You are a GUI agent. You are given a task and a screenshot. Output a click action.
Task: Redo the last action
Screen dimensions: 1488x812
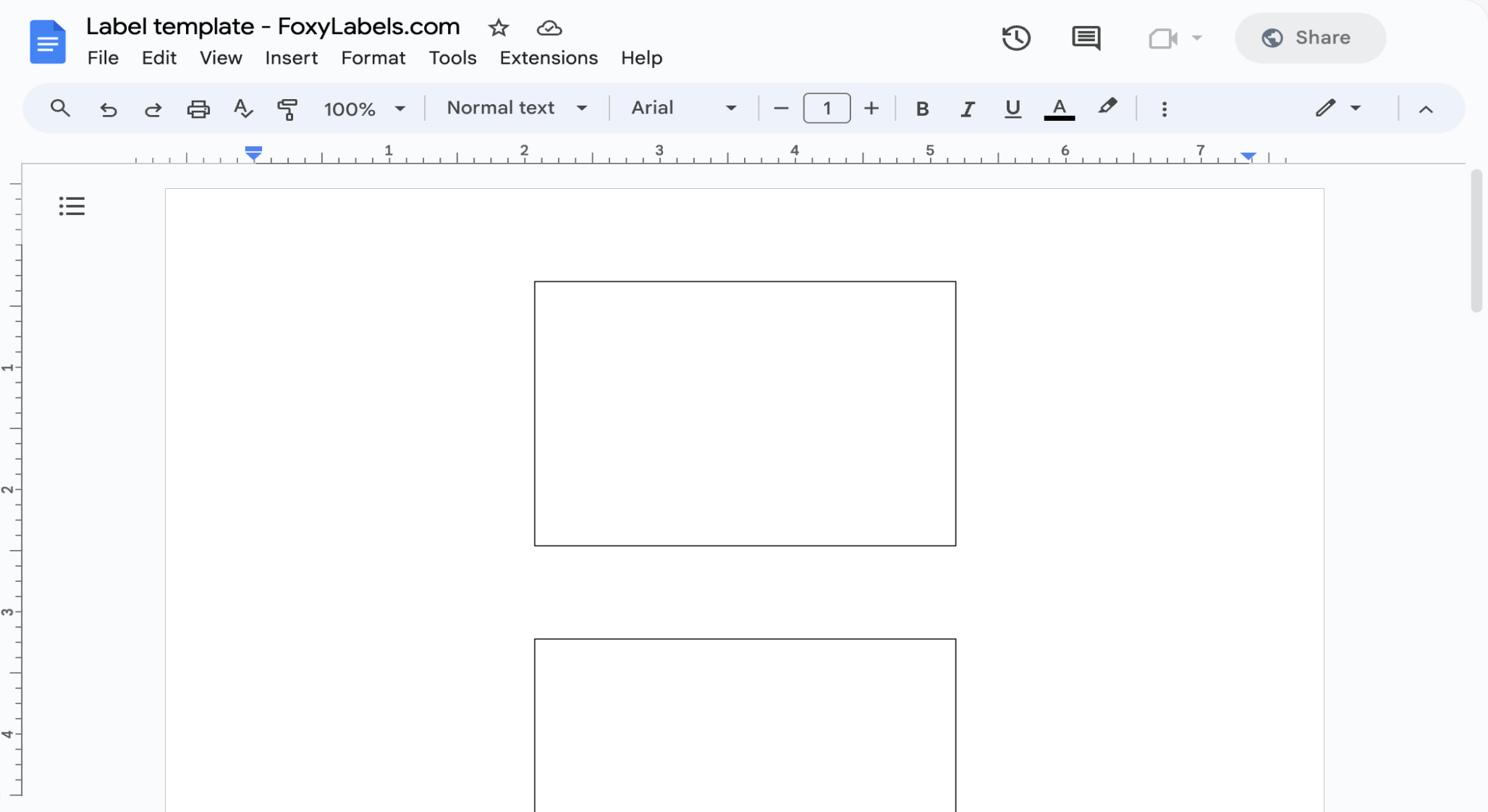click(x=153, y=109)
